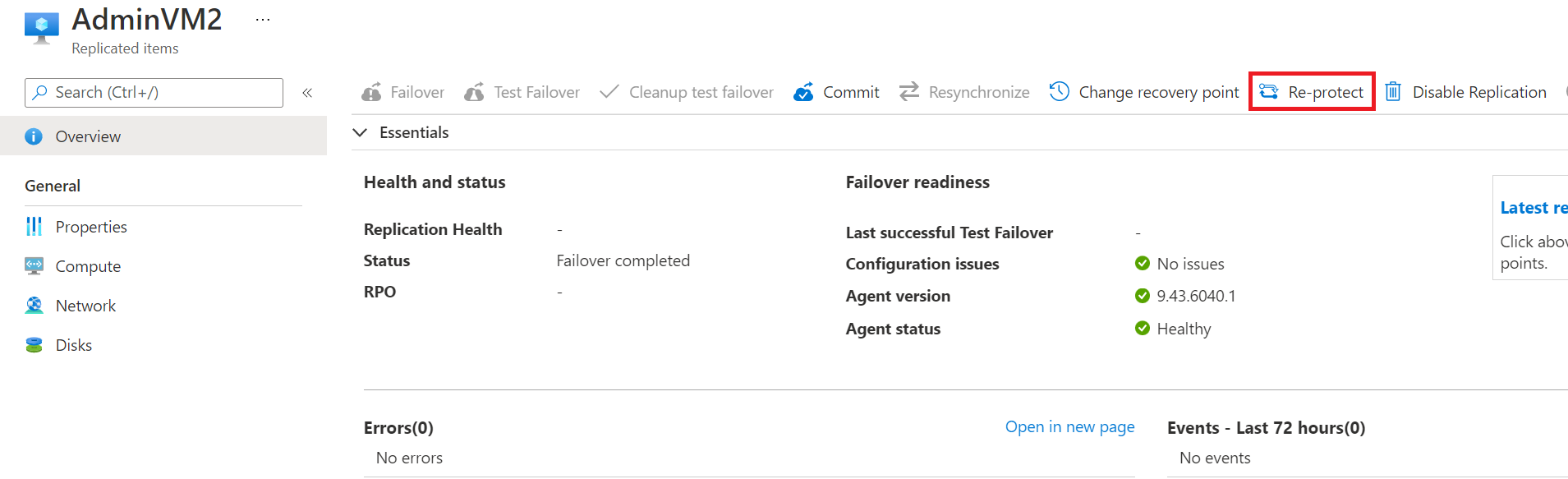Click the Commit cloud icon
Viewport: 1568px width, 479px height.
(x=803, y=92)
